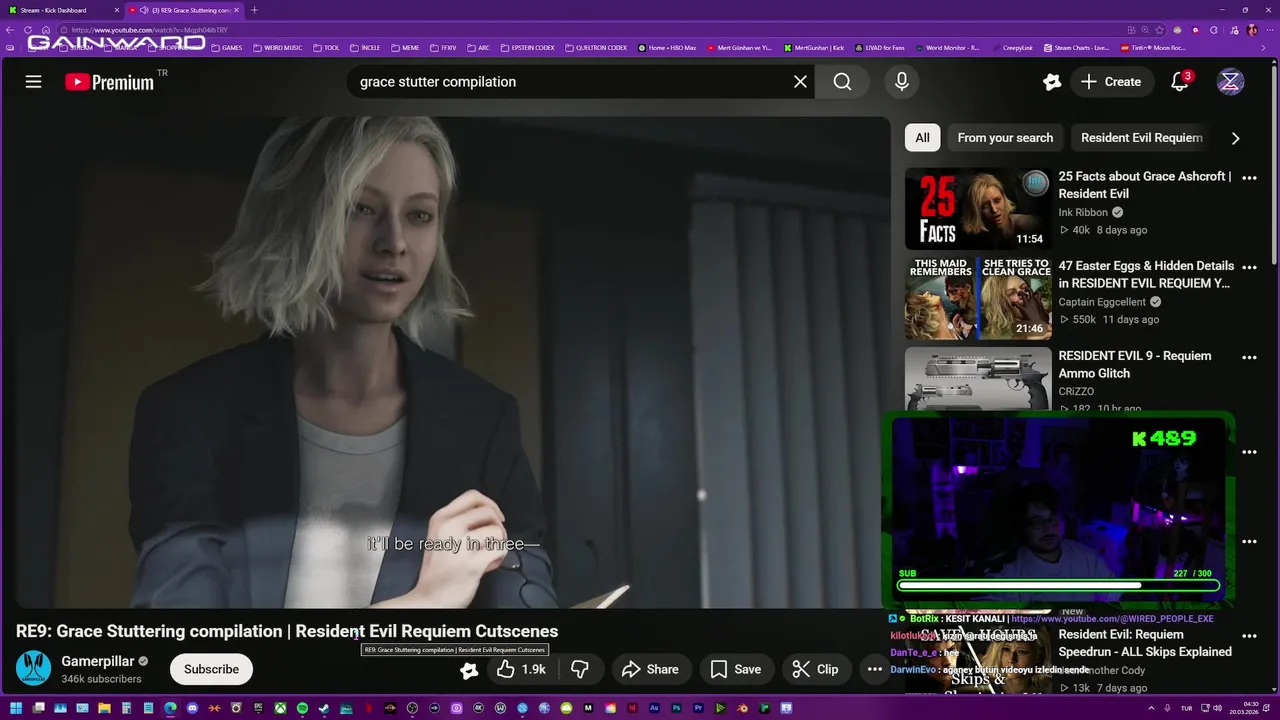This screenshot has width=1280, height=720.
Task: Open the GAMES bookmarks folder
Action: (x=226, y=47)
